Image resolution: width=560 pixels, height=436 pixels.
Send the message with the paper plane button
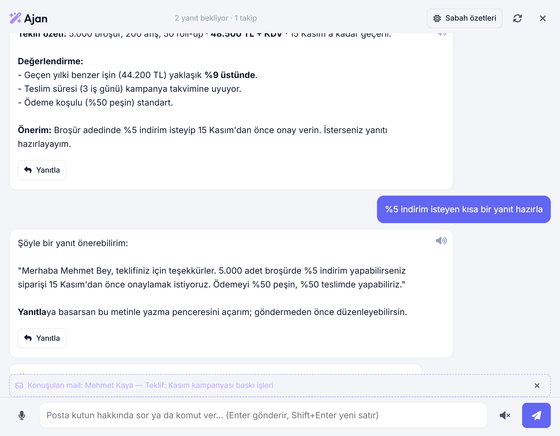click(536, 415)
